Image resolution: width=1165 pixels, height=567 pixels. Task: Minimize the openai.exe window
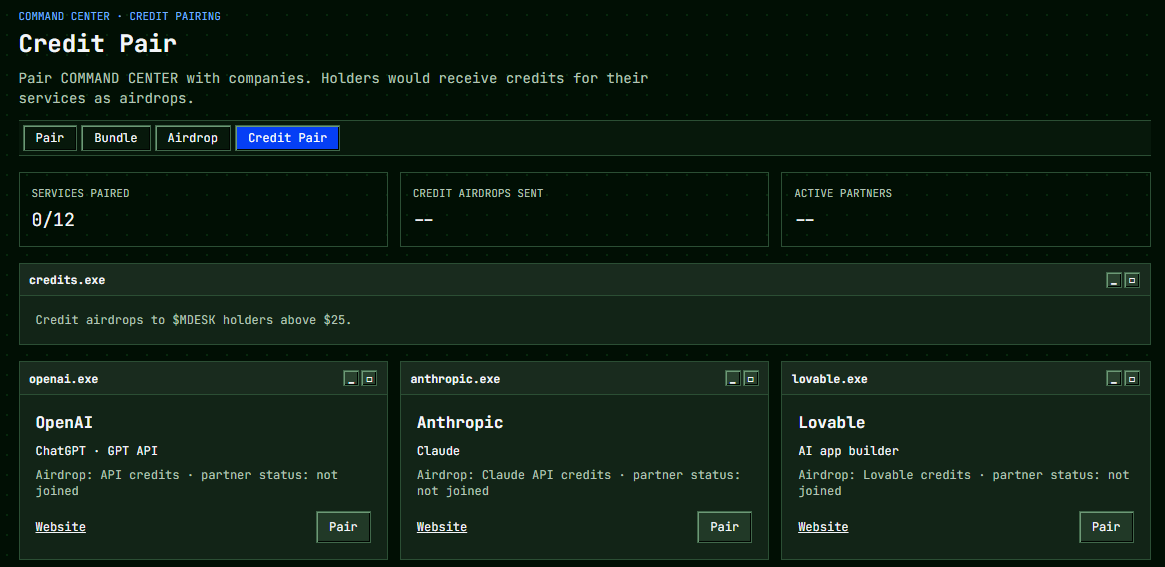pos(351,379)
